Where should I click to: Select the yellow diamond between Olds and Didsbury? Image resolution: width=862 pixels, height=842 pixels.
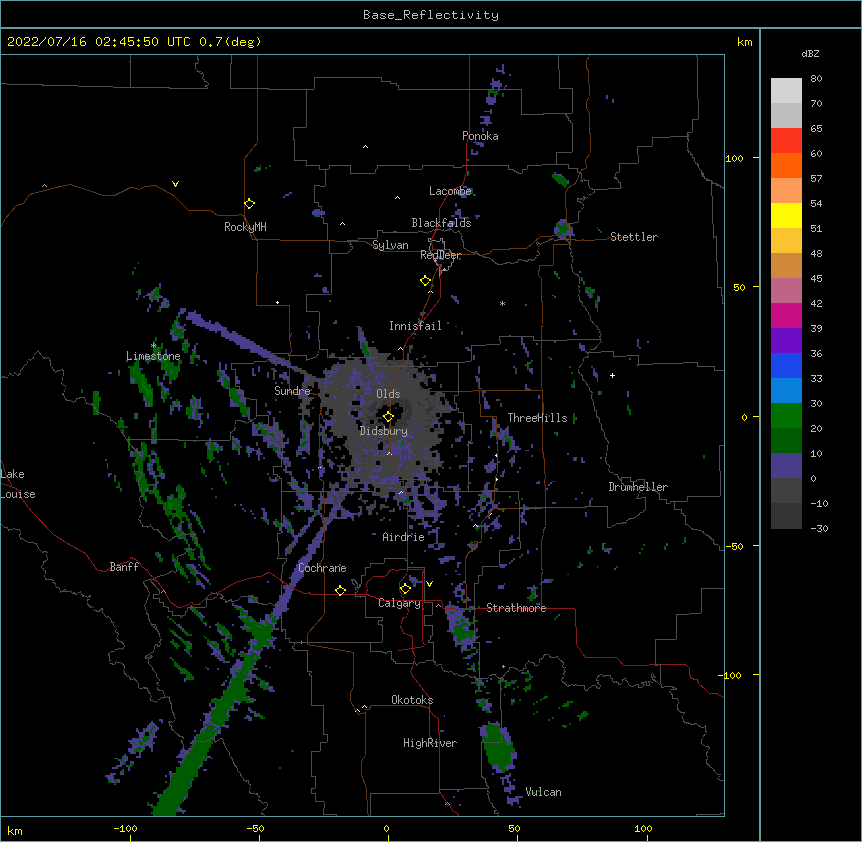389,417
